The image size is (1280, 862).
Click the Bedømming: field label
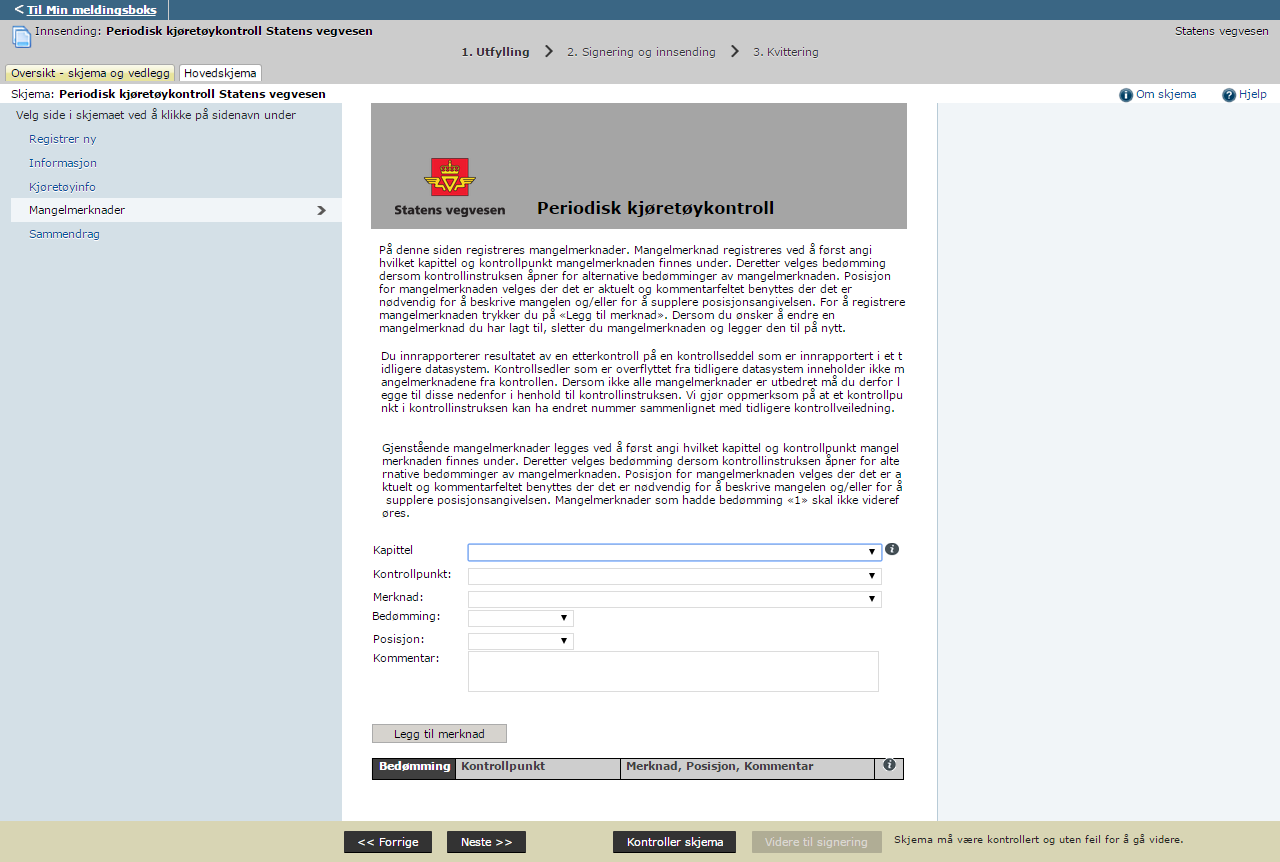(x=406, y=616)
